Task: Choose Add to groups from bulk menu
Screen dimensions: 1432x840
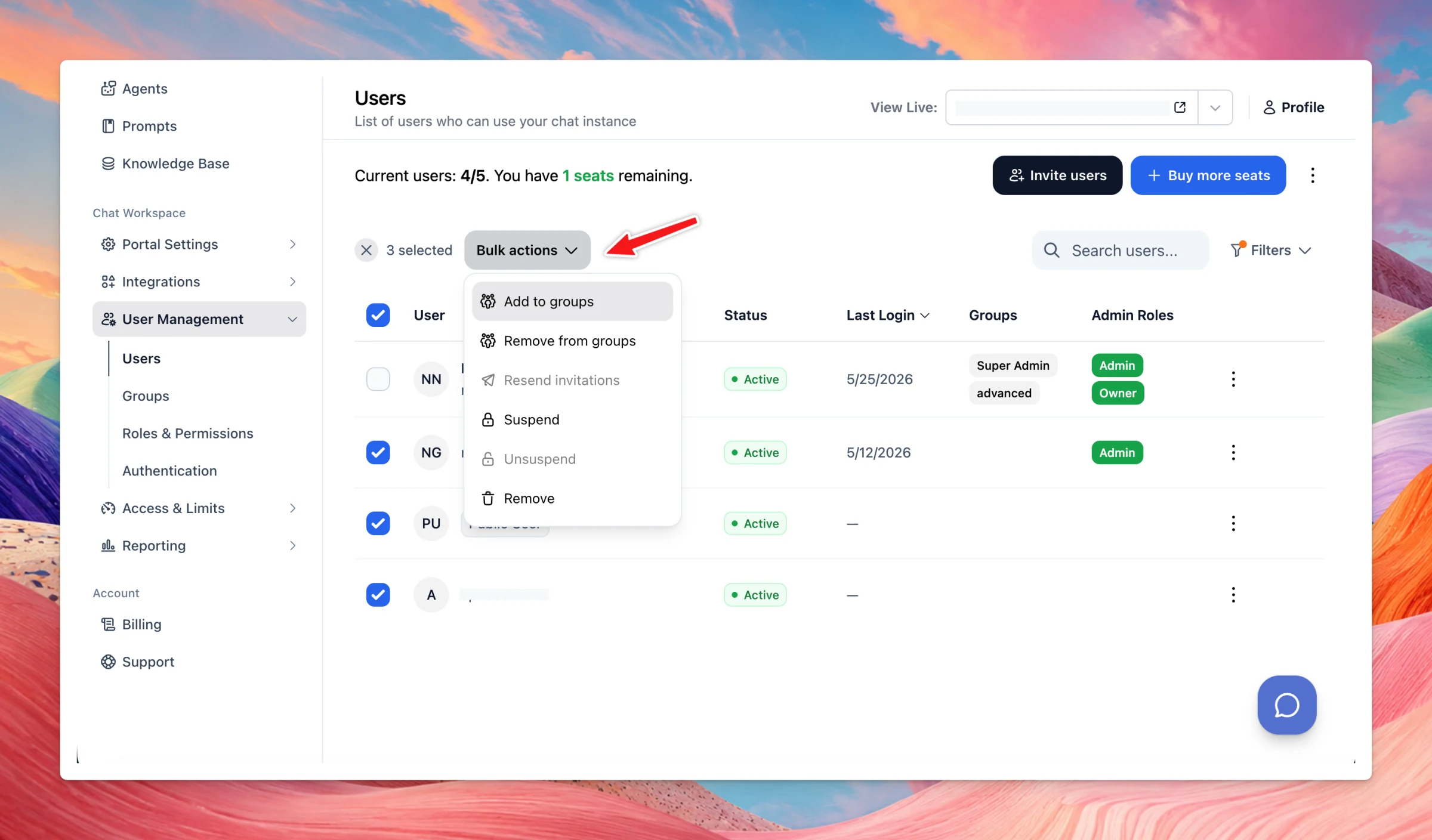Action: (572, 301)
